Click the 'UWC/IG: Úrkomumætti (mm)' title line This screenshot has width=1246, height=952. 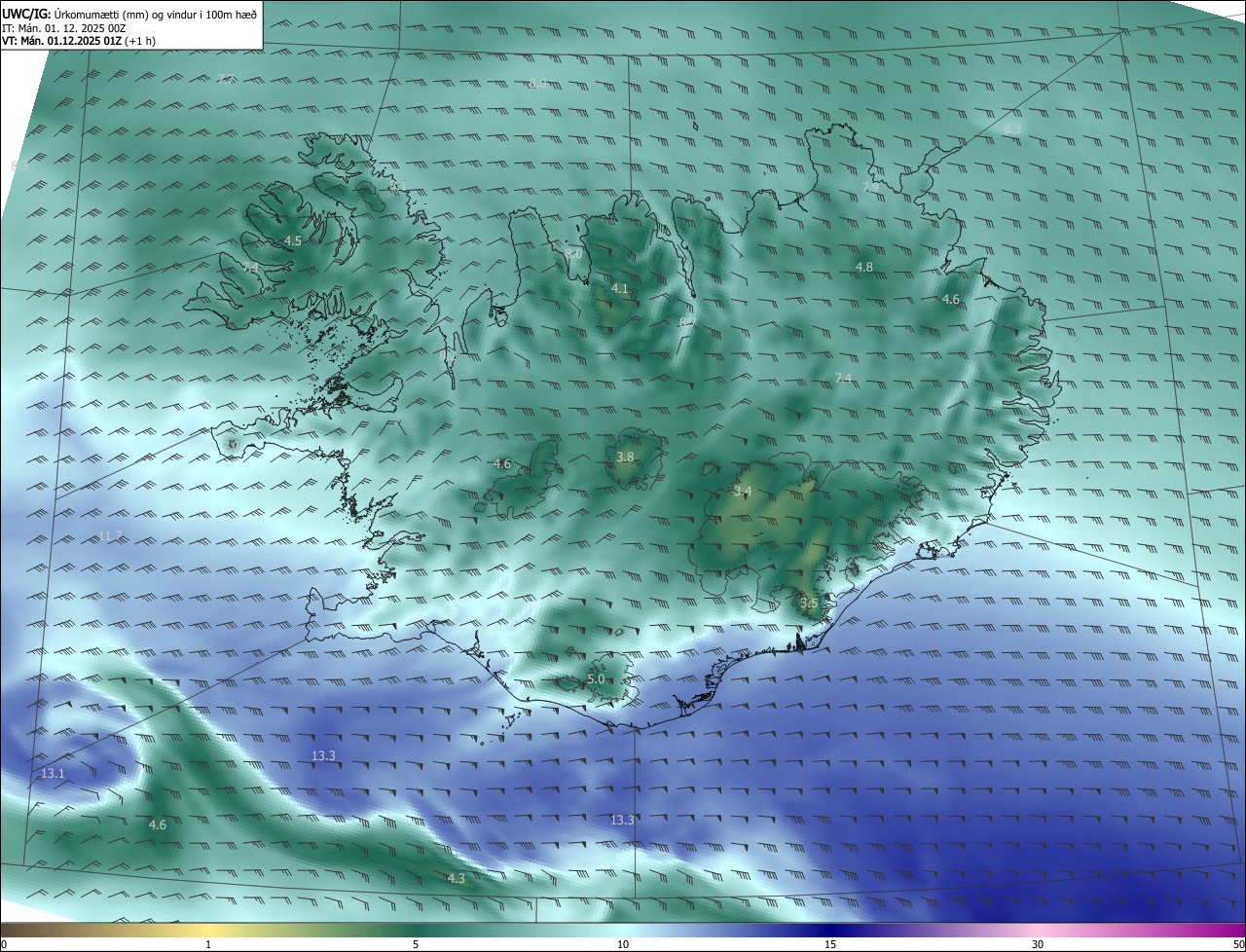pos(129,14)
